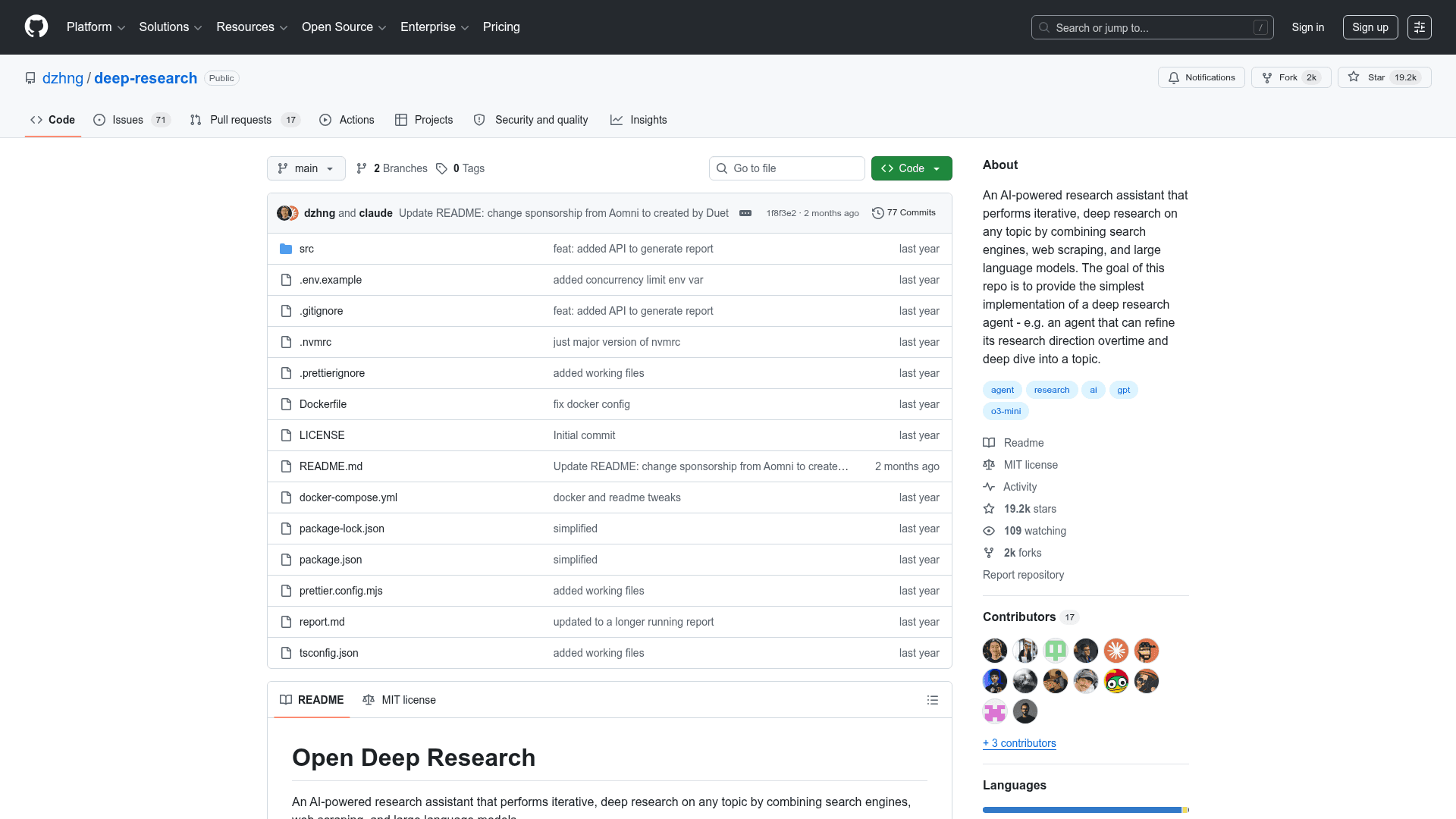The image size is (1456, 819).
Task: Click Sign in
Action: (x=1308, y=27)
